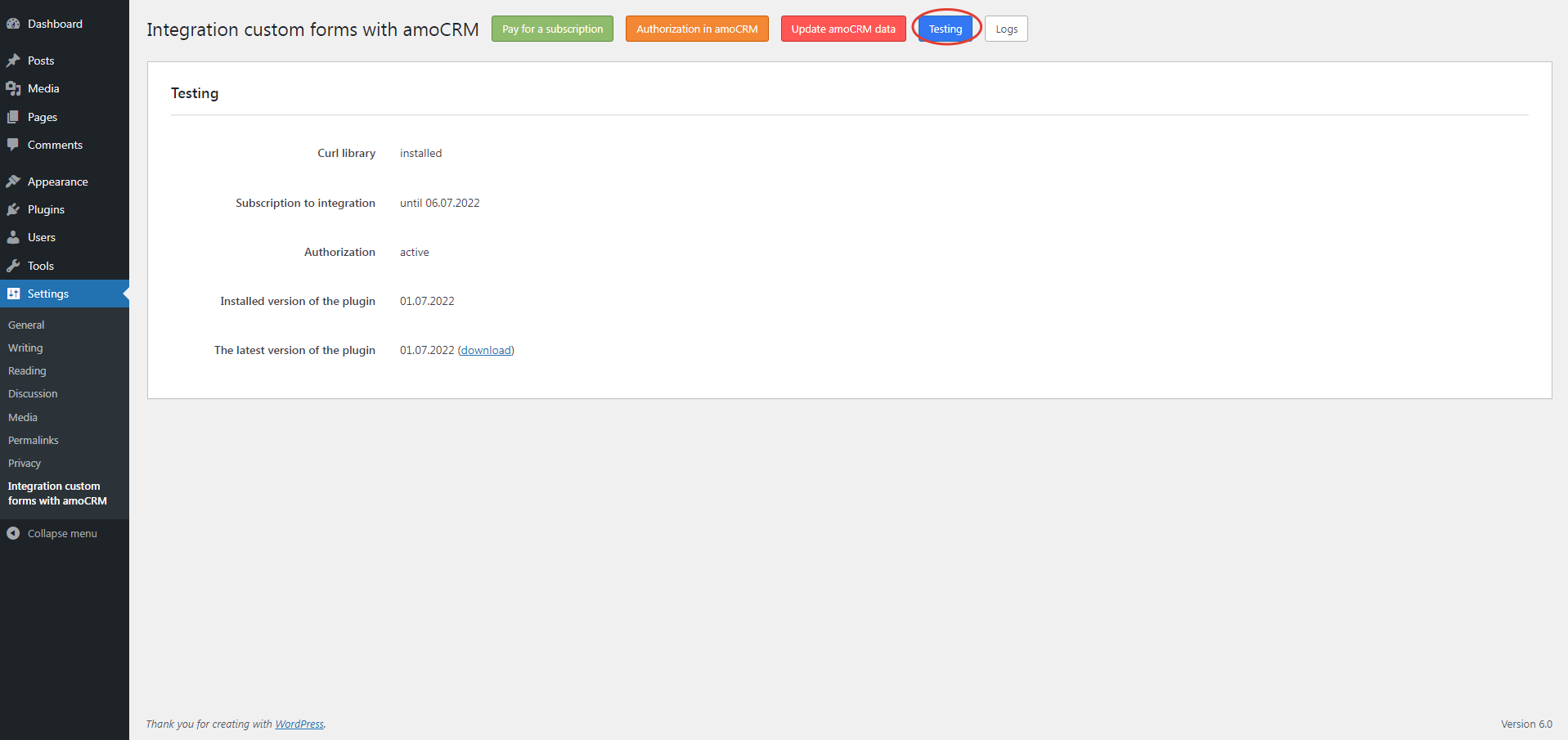
Task: Click the orange Authorization in amoCRM button
Action: (697, 29)
